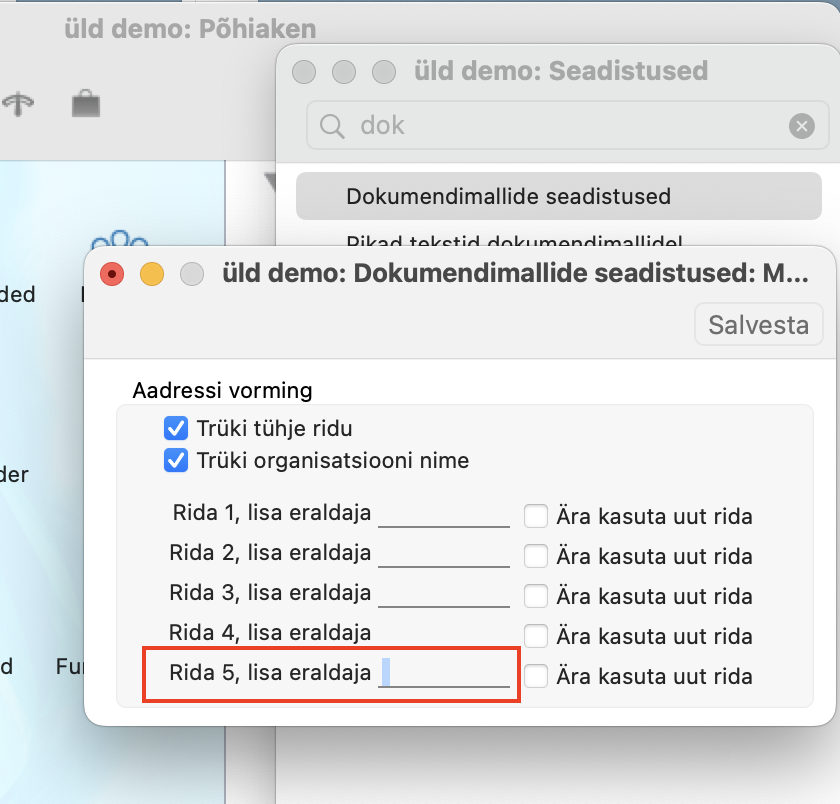Check 'Ära kasuta uut rida' for Rida 3
This screenshot has height=804, width=840.
coord(536,595)
